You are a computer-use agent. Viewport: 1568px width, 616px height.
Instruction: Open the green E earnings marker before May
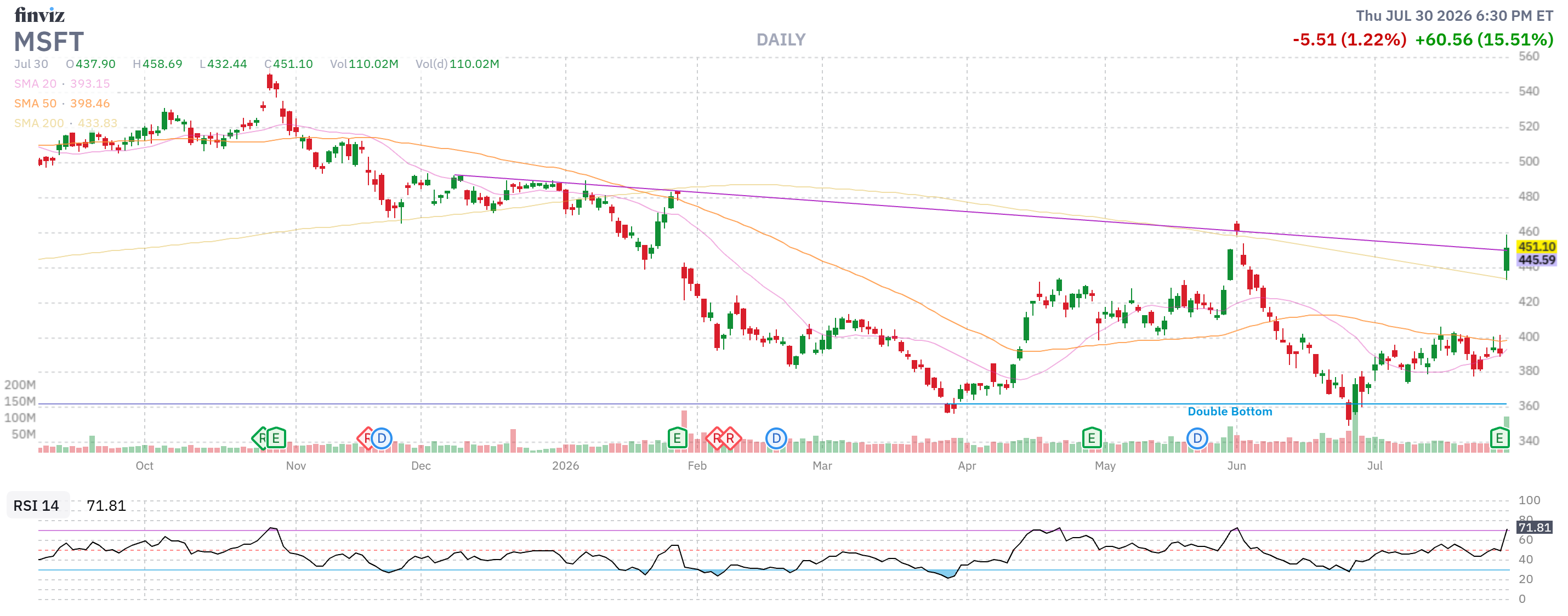tap(1092, 438)
